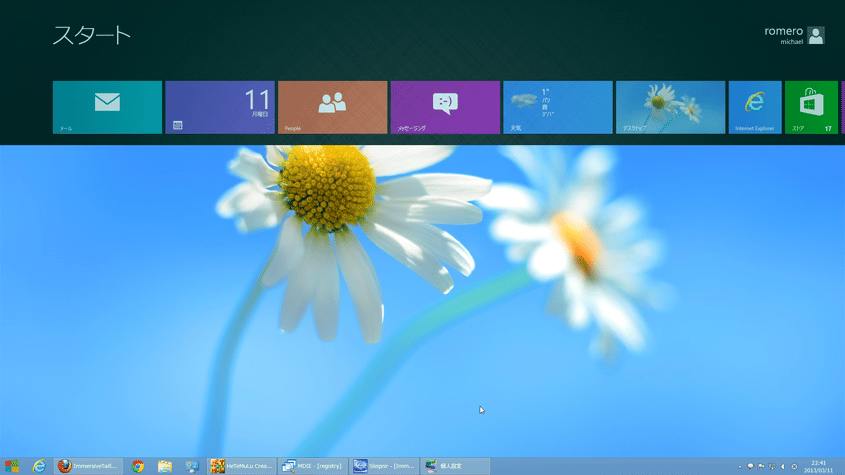Screen dimensions: 845x475
Task: Expand hidden system tray icons arrow
Action: click(740, 467)
